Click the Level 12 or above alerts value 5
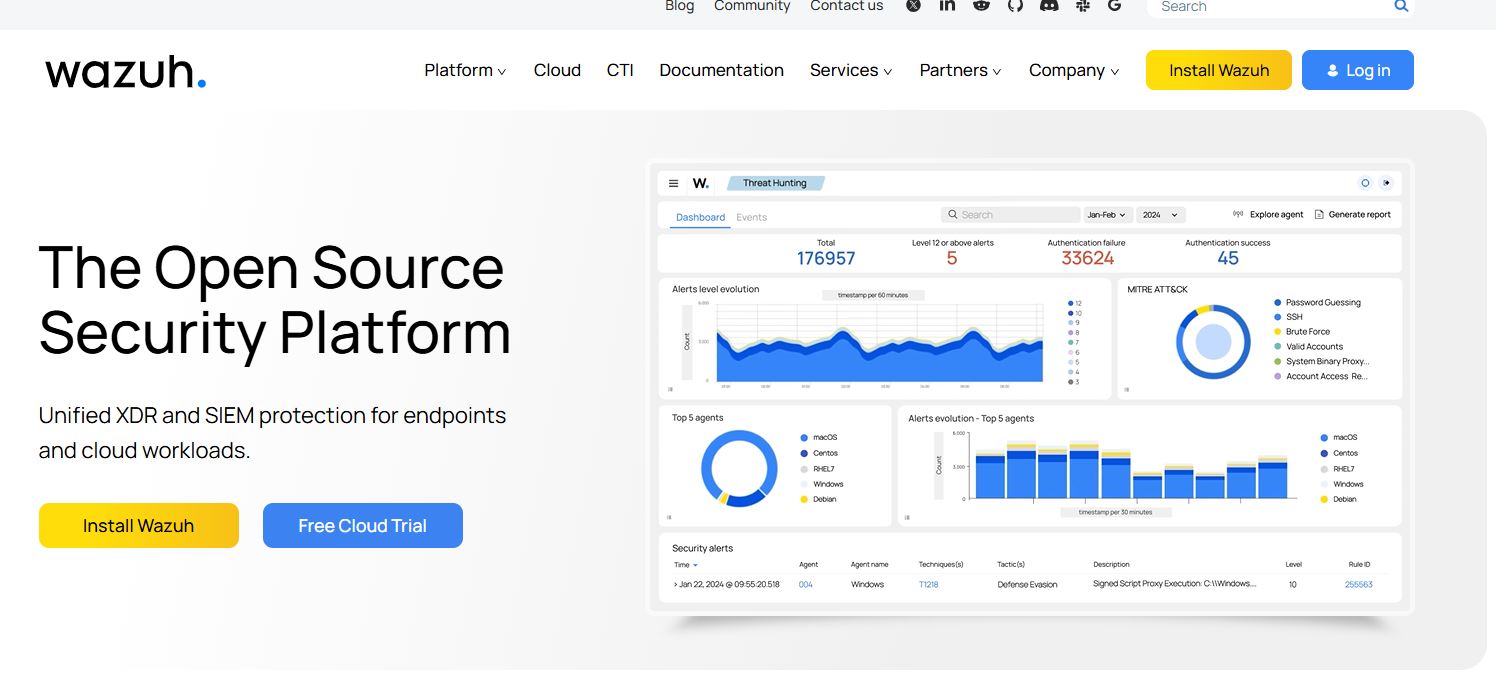The width and height of the screenshot is (1496, 681). tap(952, 258)
